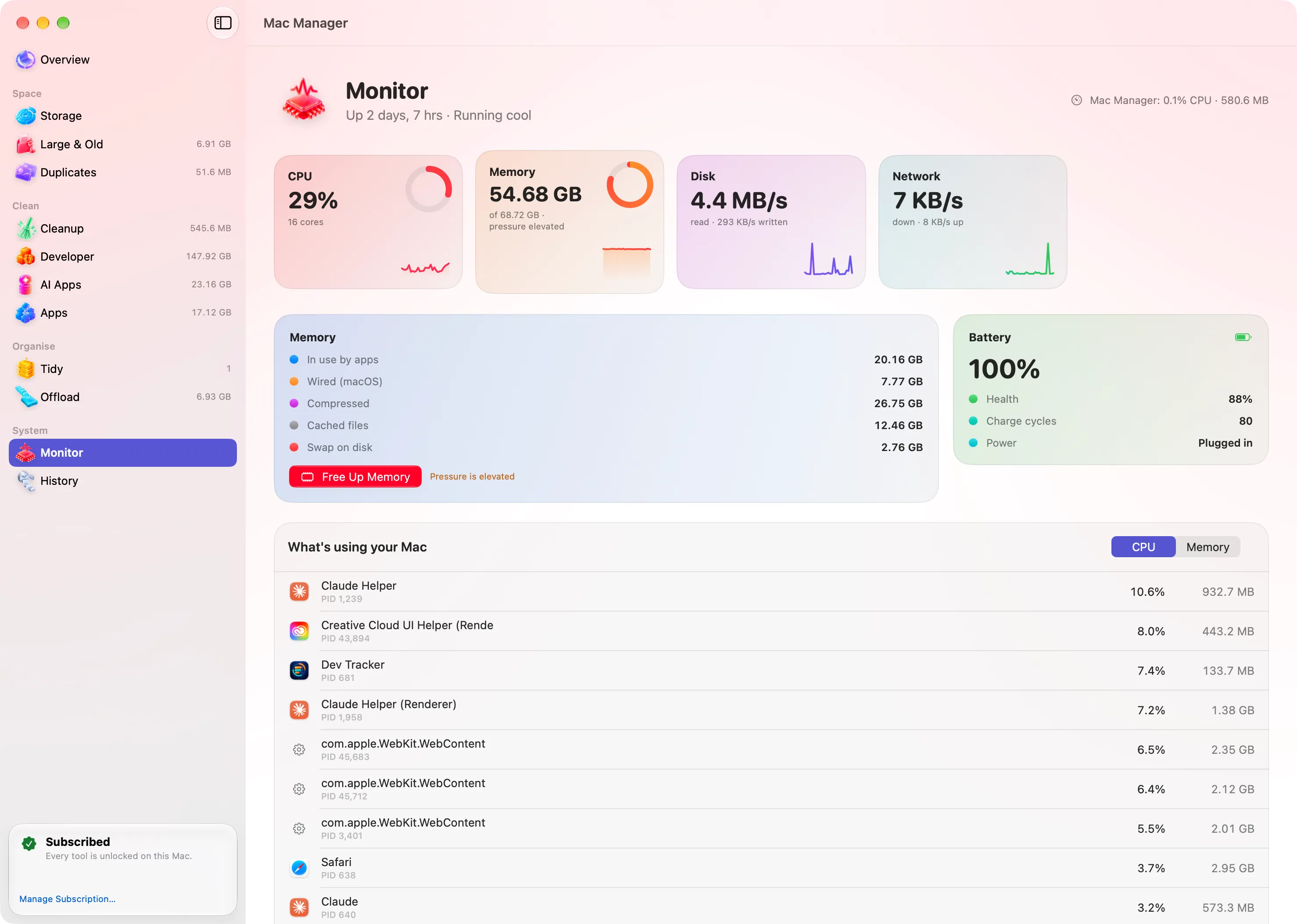Viewport: 1297px width, 924px height.
Task: Click the CPU usage ring gauge
Action: pos(428,189)
